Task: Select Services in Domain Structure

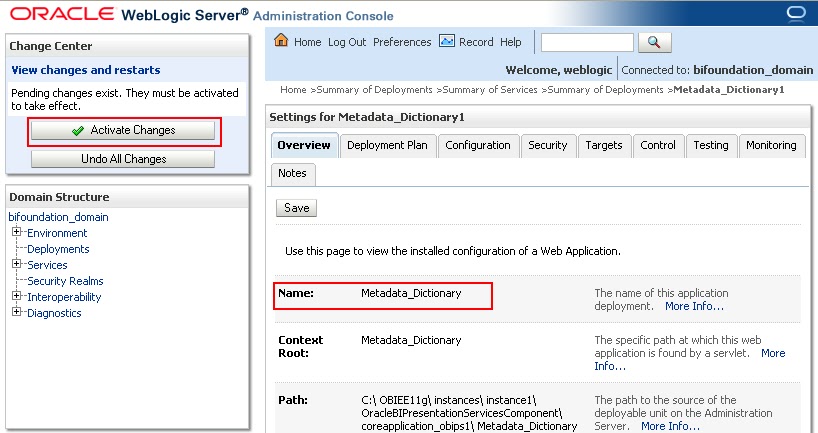Action: (x=47, y=265)
